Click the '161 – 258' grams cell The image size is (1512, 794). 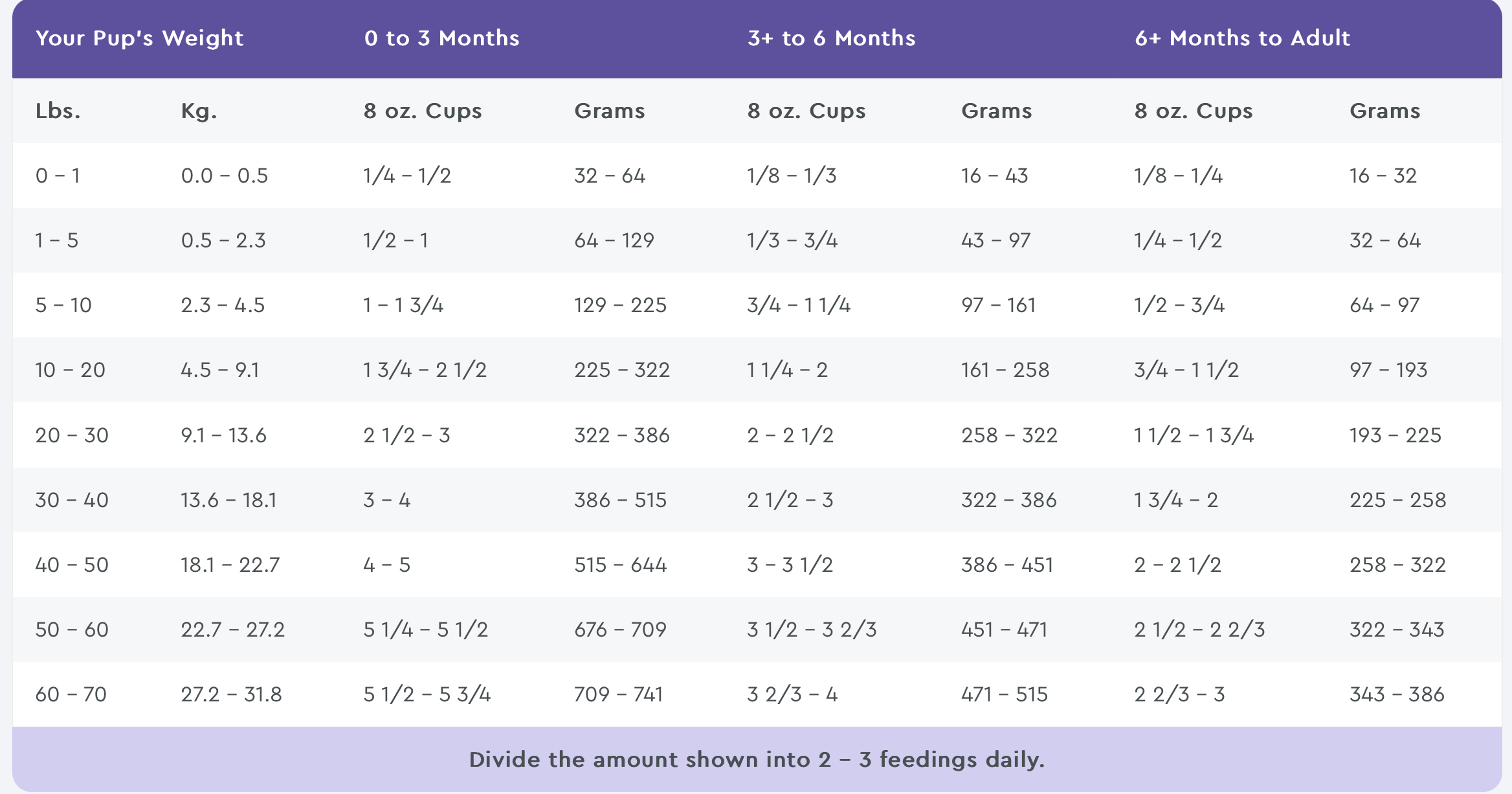click(x=1005, y=370)
